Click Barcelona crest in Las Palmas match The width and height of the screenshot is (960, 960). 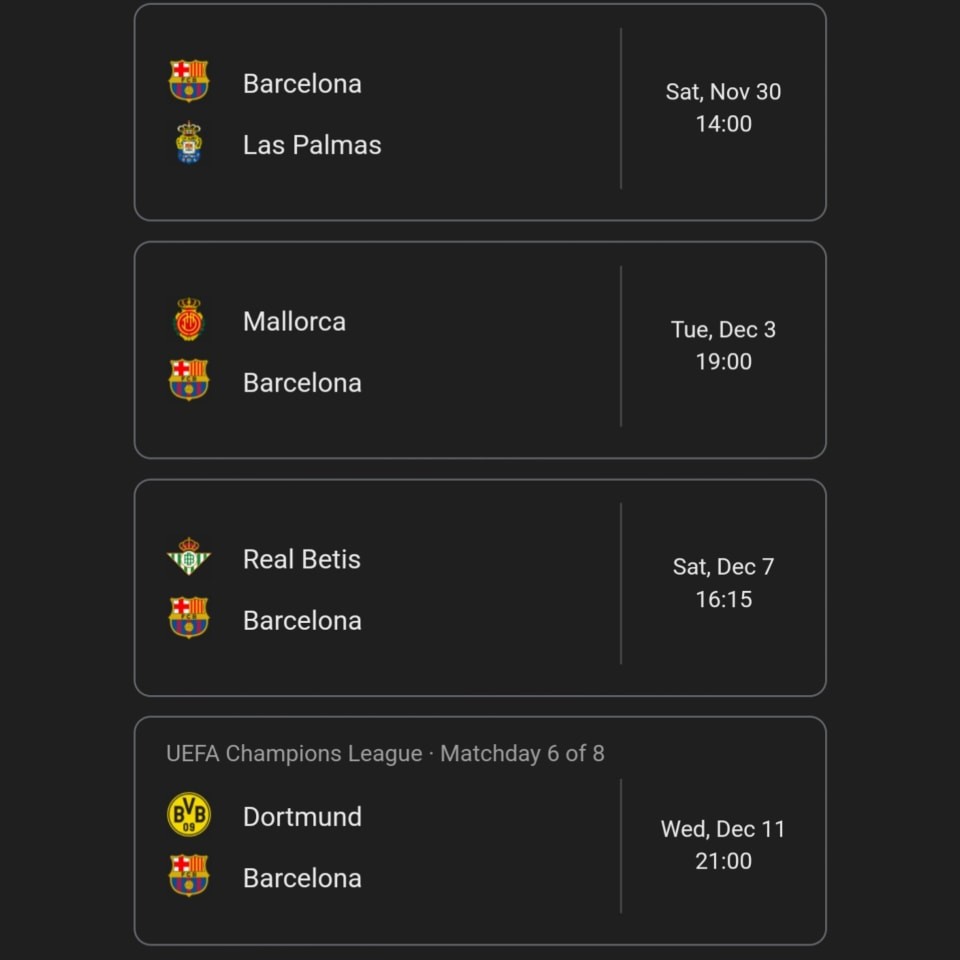point(189,81)
